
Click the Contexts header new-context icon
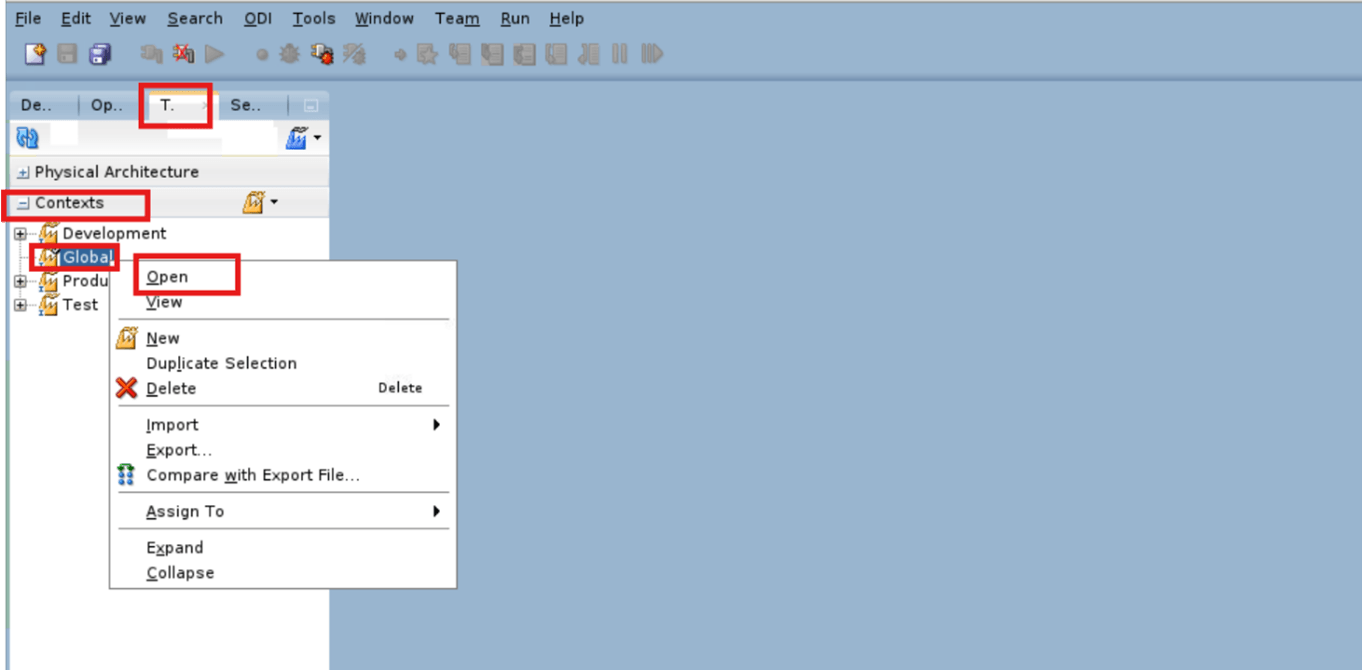253,203
